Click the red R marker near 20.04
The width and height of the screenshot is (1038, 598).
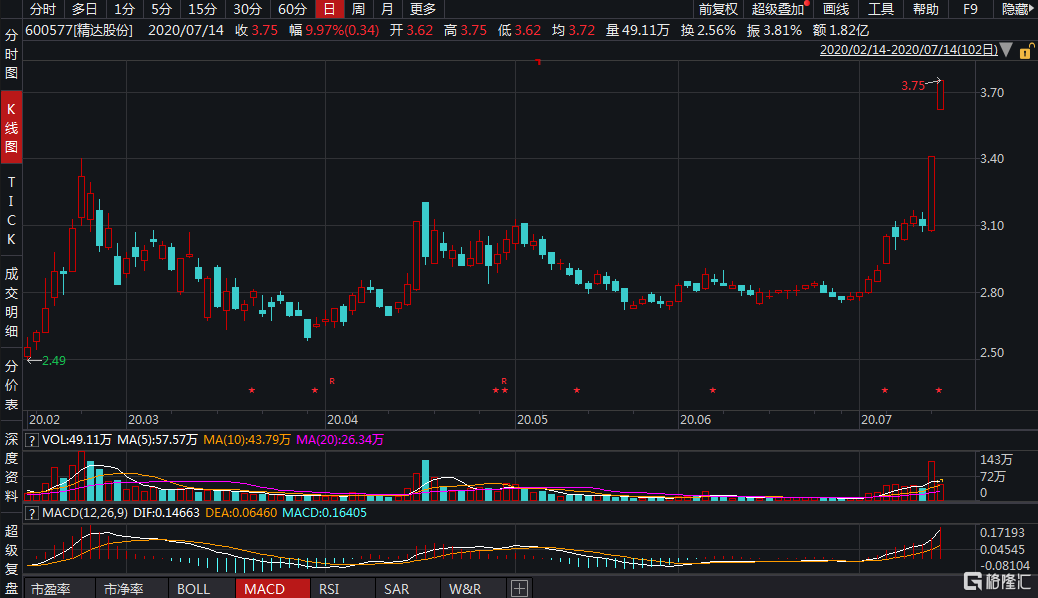[x=331, y=381]
